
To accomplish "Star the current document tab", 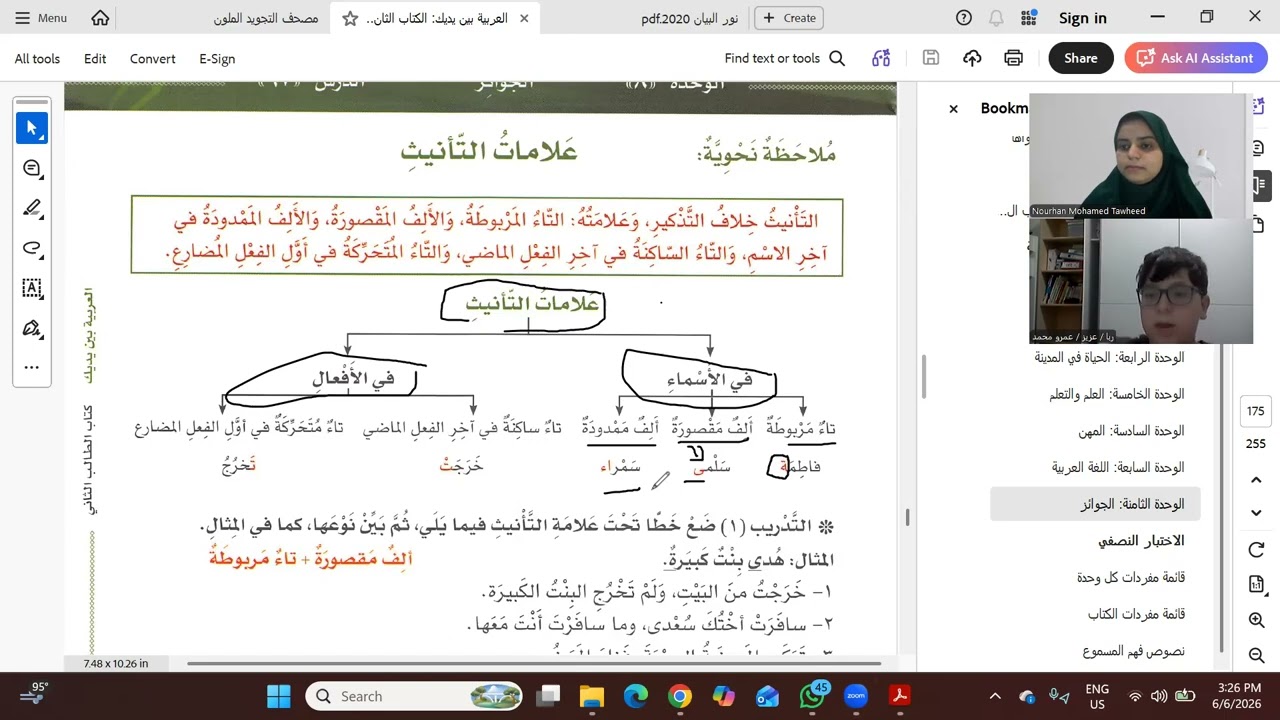I will (x=350, y=18).
